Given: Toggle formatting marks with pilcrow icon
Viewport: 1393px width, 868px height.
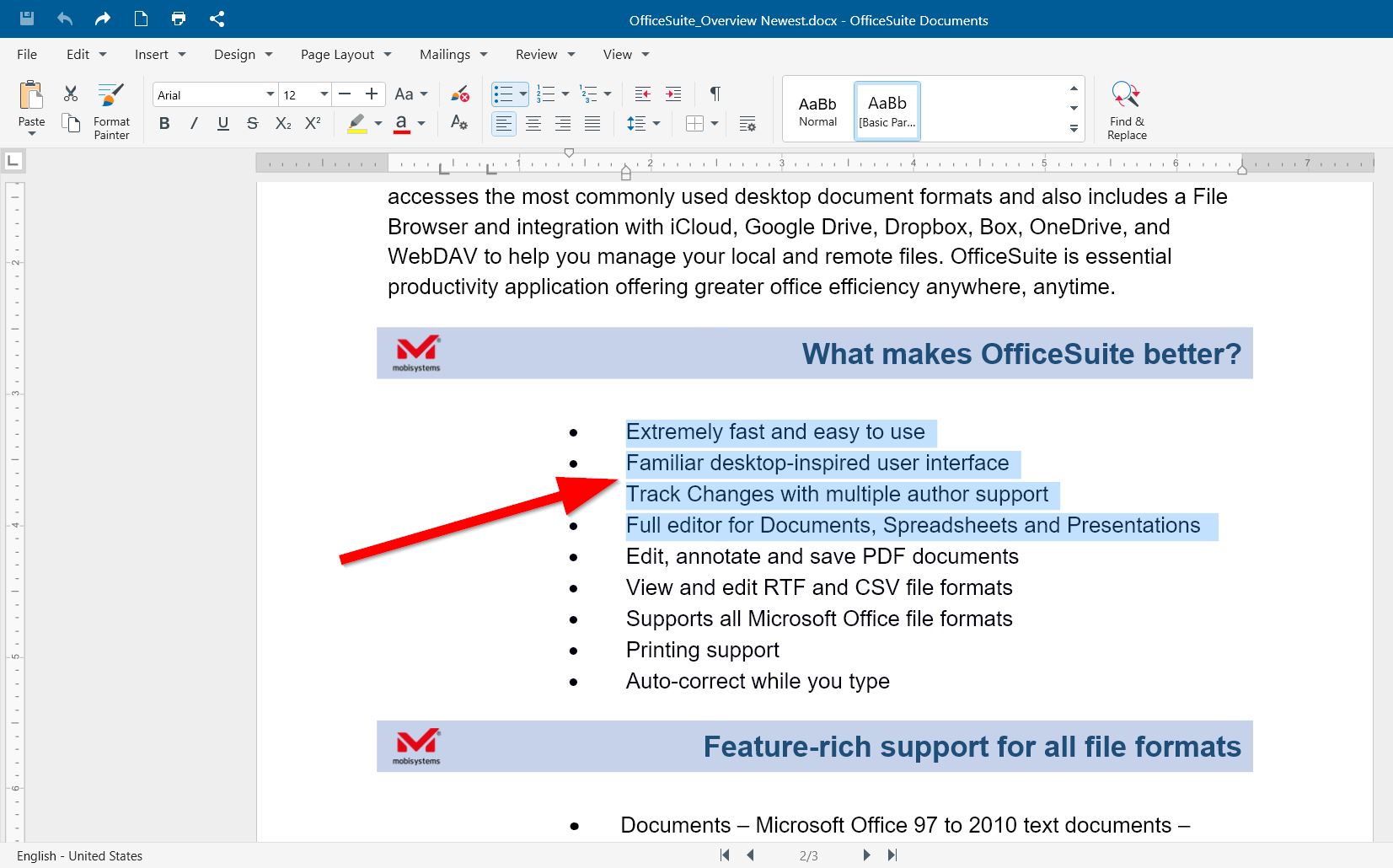Looking at the screenshot, I should coord(715,94).
